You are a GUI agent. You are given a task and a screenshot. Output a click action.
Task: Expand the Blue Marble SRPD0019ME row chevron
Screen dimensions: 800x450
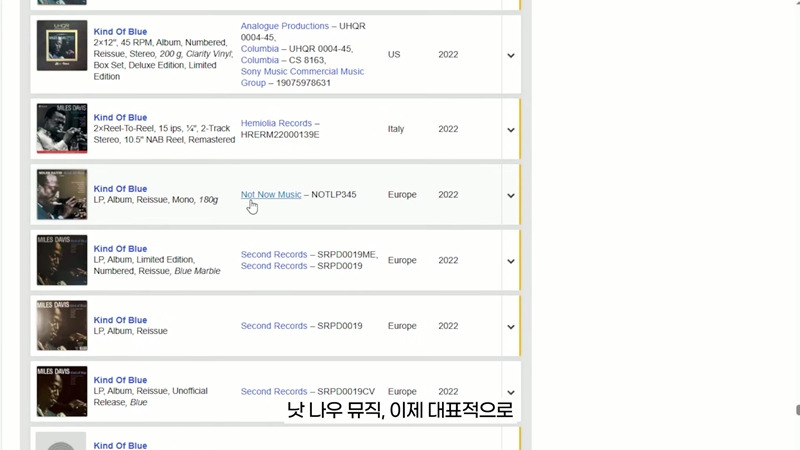pos(510,261)
